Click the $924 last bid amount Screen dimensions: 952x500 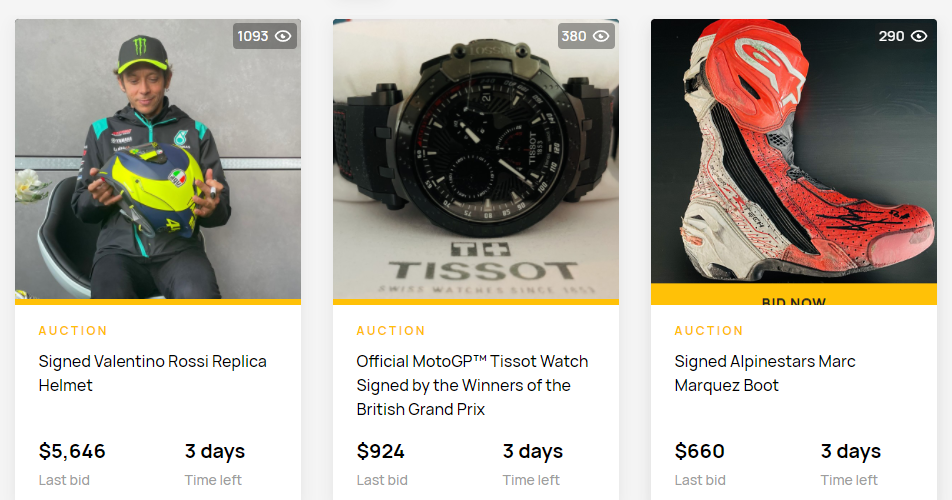(381, 451)
